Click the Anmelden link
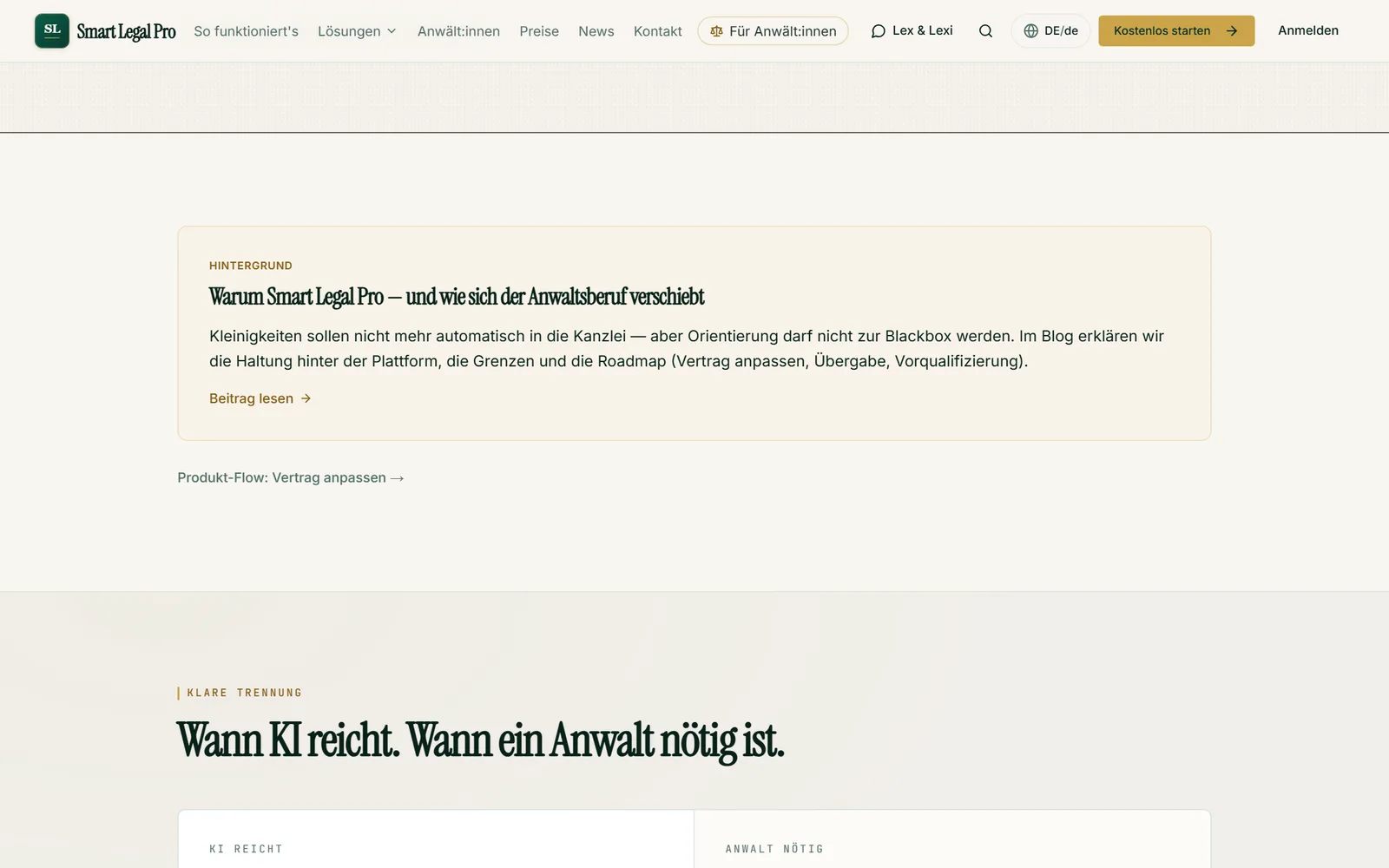 pos(1308,30)
